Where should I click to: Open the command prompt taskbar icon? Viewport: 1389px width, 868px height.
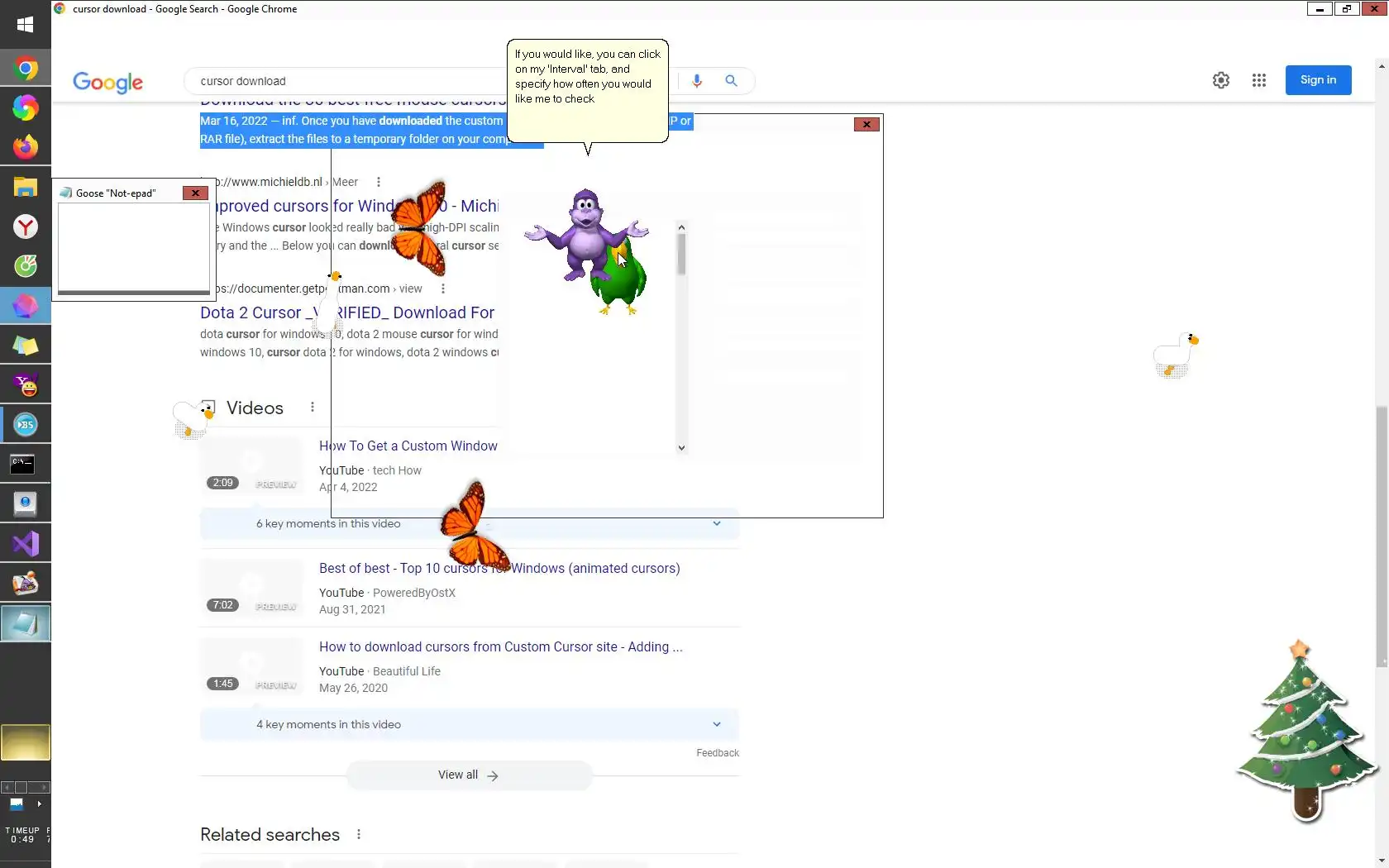tap(25, 465)
